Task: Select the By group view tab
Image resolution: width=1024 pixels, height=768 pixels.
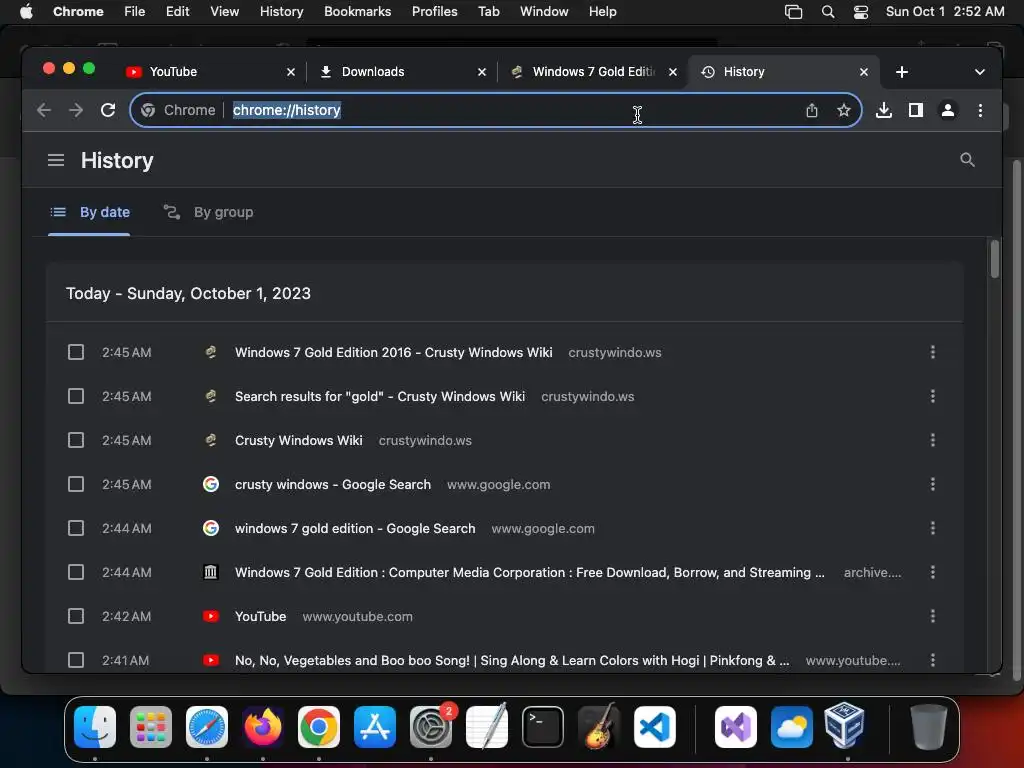Action: [x=208, y=212]
